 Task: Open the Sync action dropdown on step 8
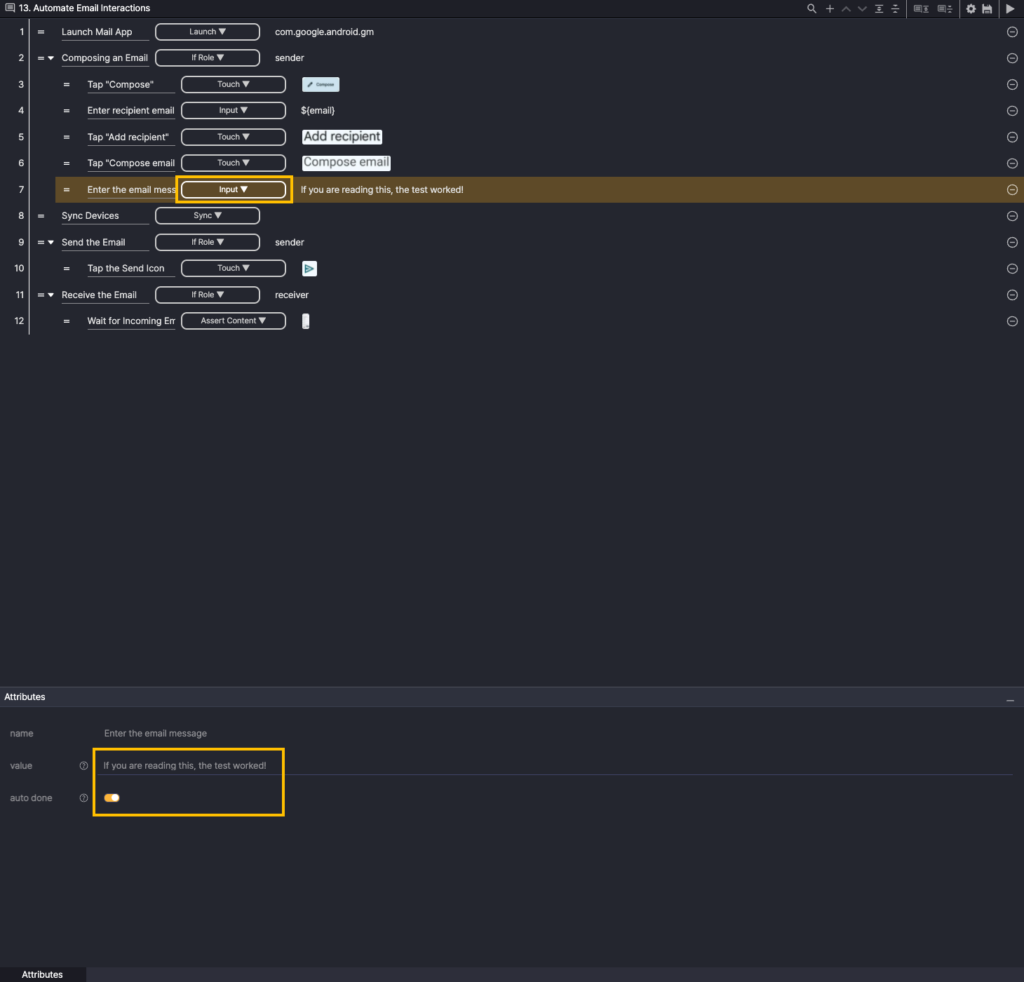[x=207, y=216]
